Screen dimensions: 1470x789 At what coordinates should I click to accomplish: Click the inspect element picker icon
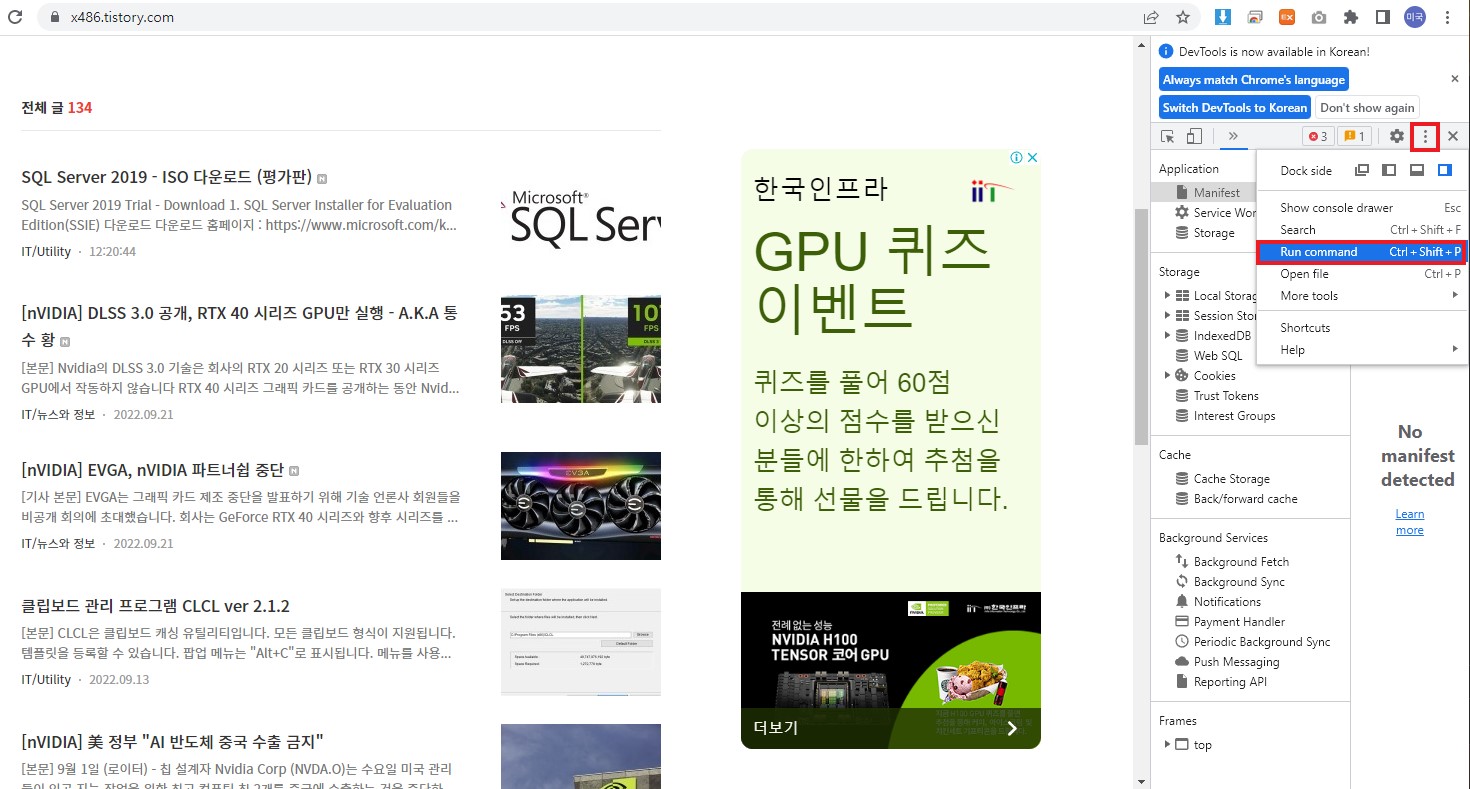1167,136
